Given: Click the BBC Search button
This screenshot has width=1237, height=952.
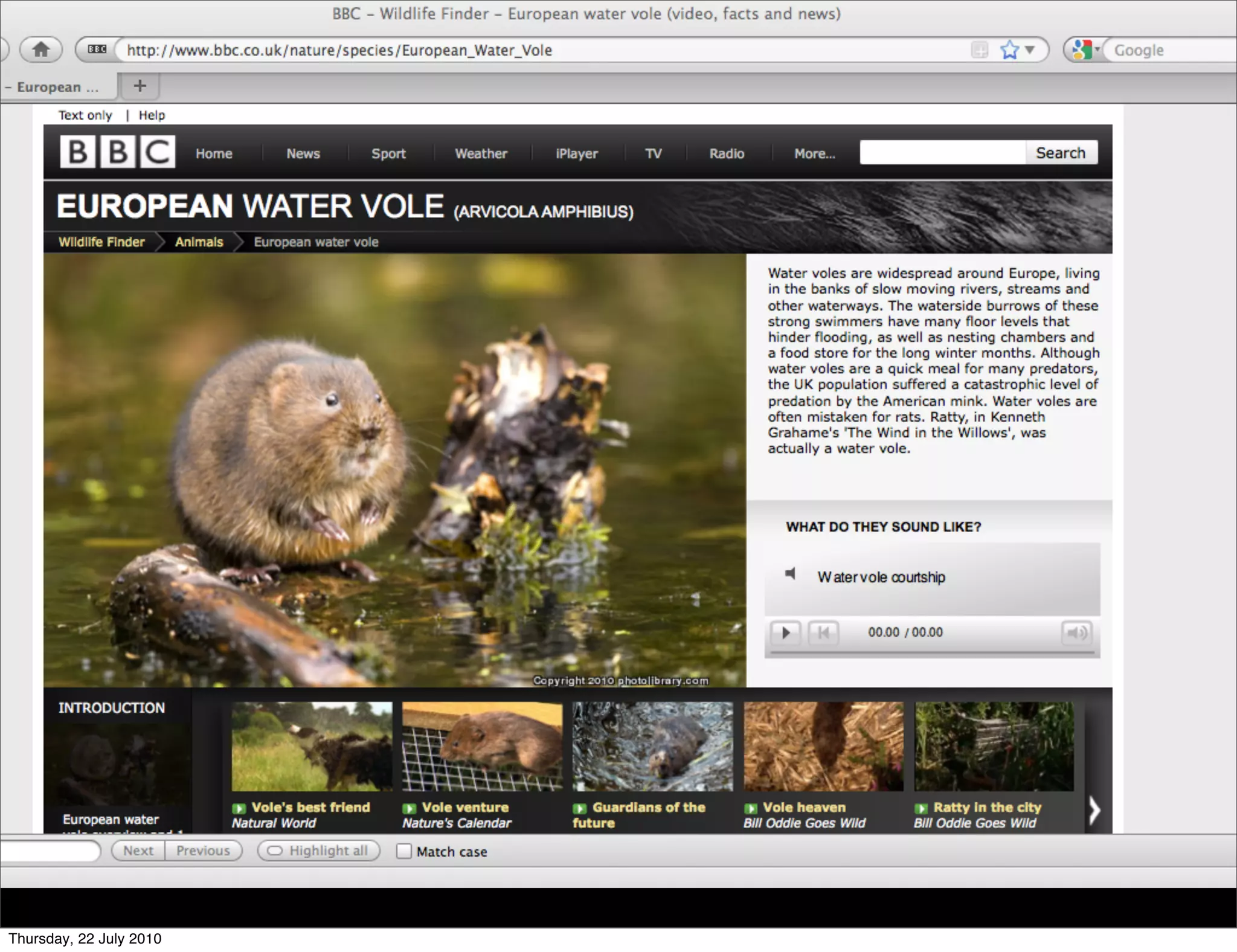Looking at the screenshot, I should (1061, 153).
